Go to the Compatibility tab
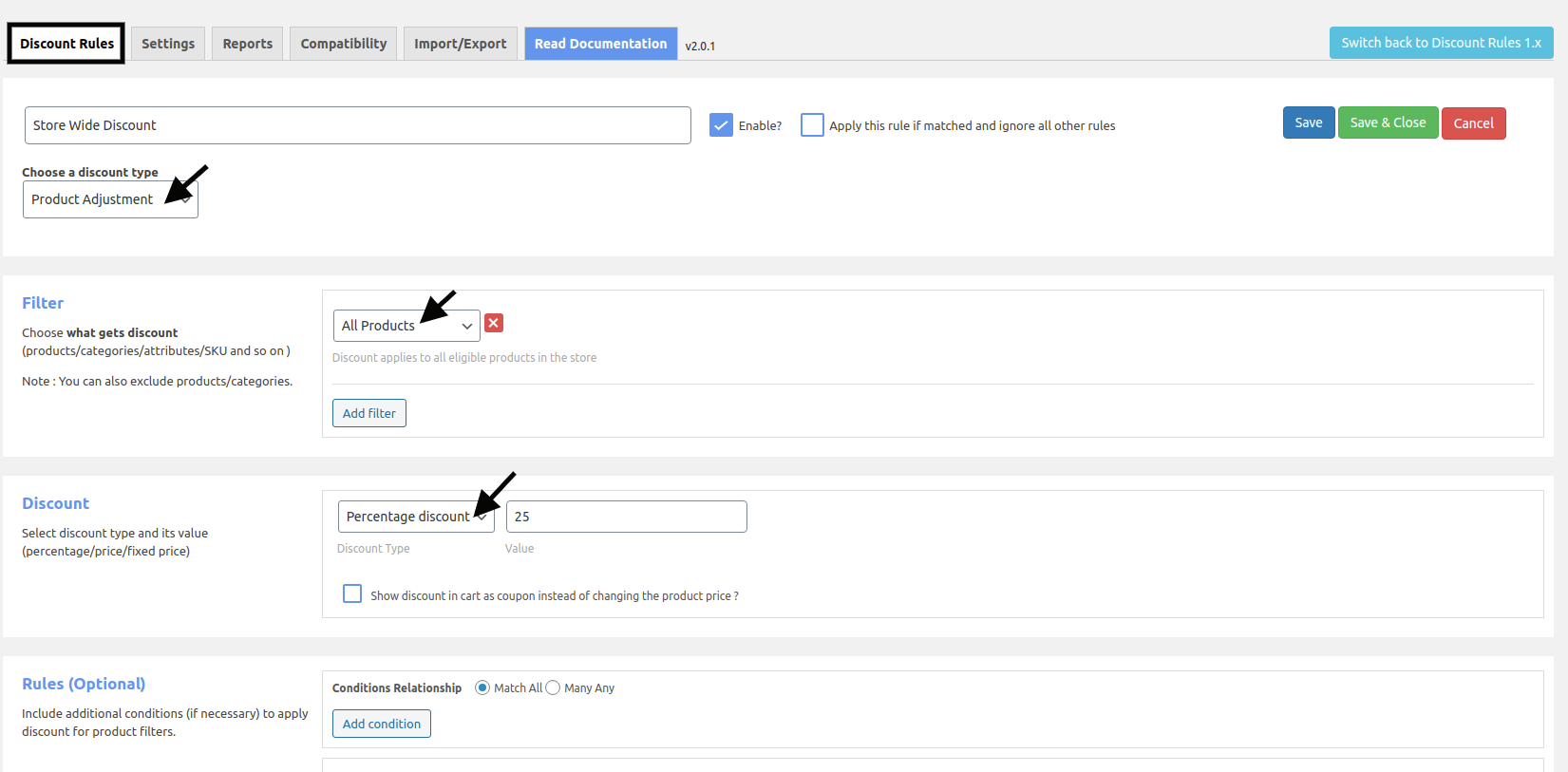 tap(344, 44)
